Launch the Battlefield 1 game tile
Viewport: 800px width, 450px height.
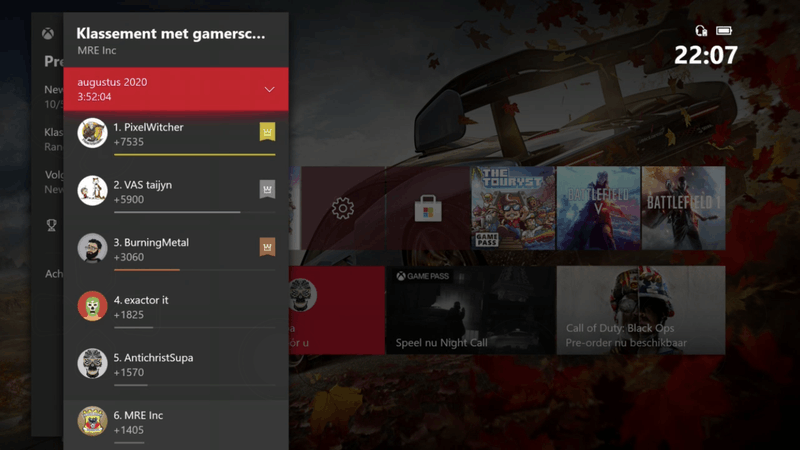(684, 208)
